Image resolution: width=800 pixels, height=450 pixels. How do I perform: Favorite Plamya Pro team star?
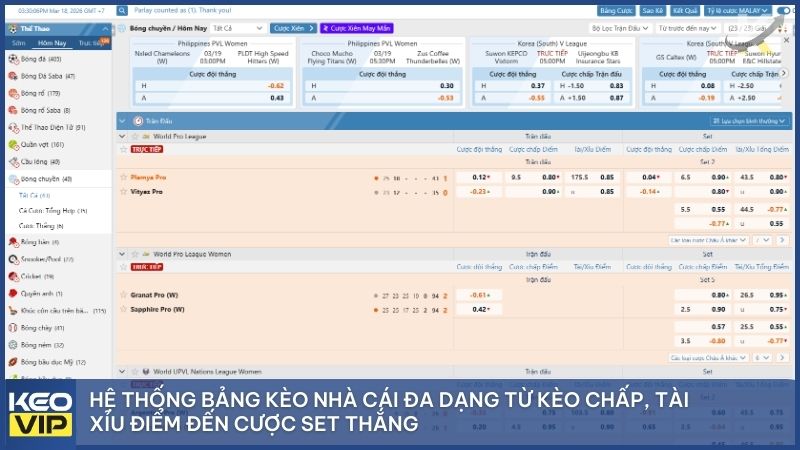pos(123,177)
